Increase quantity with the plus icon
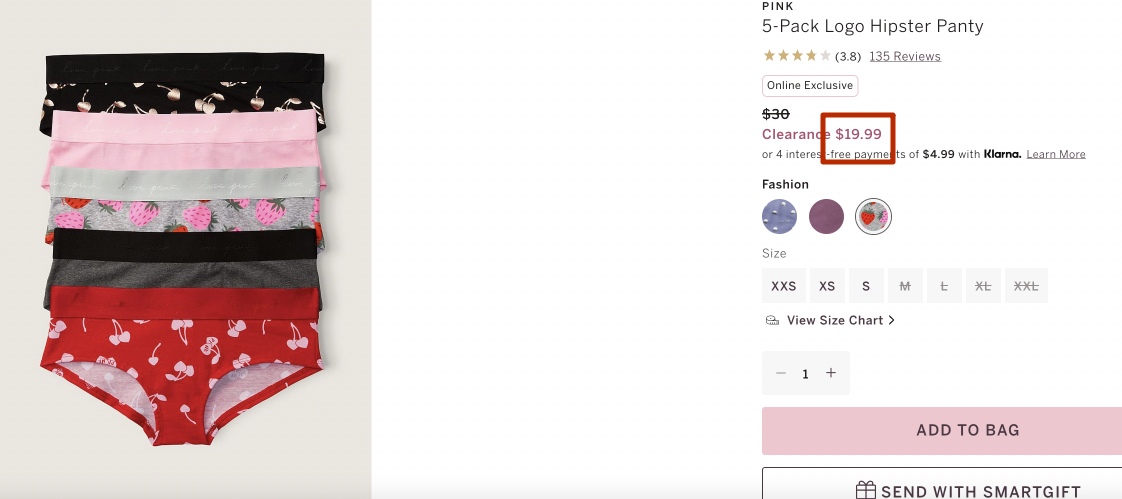Screen dimensions: 1122x499 click(x=831, y=373)
